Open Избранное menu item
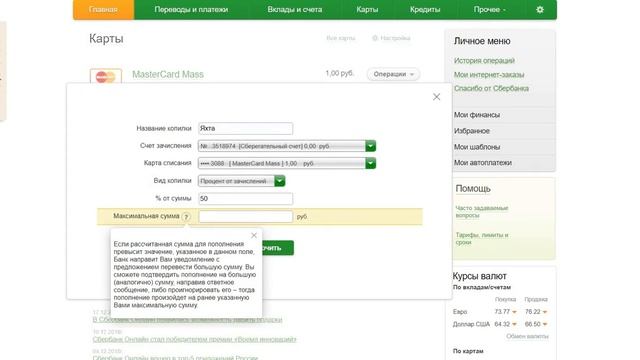 472,131
